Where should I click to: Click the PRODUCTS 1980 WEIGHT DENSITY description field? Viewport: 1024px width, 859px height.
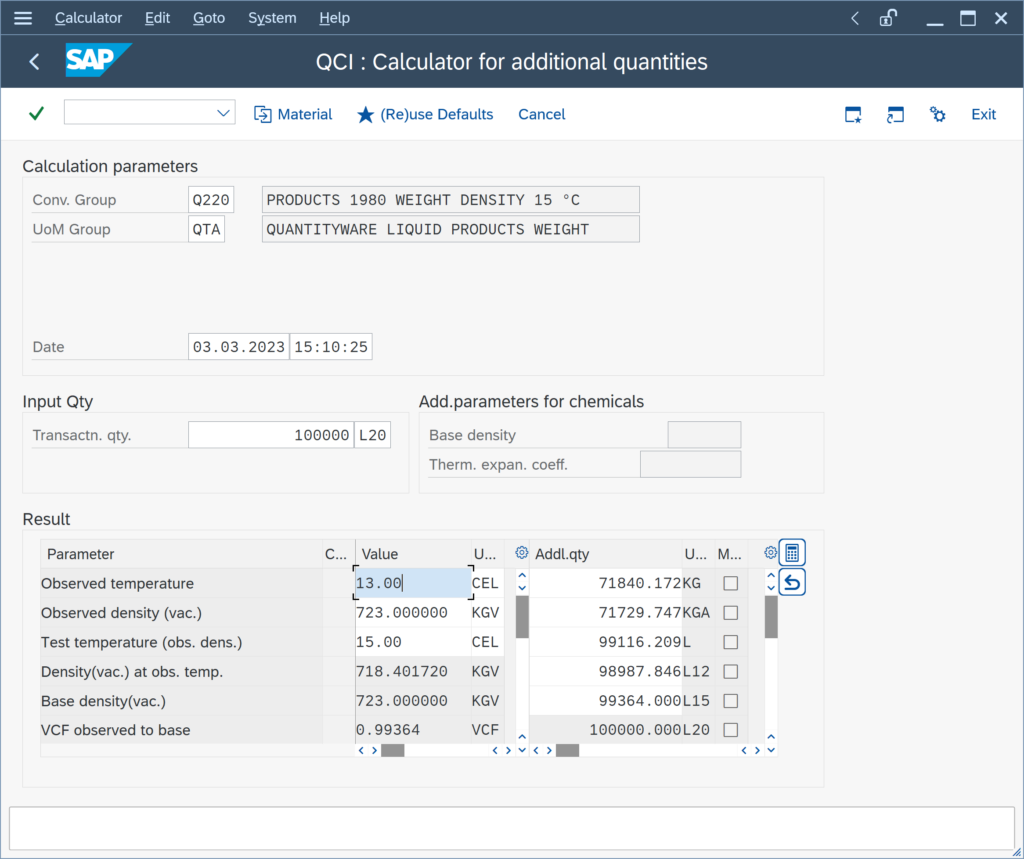click(x=451, y=199)
